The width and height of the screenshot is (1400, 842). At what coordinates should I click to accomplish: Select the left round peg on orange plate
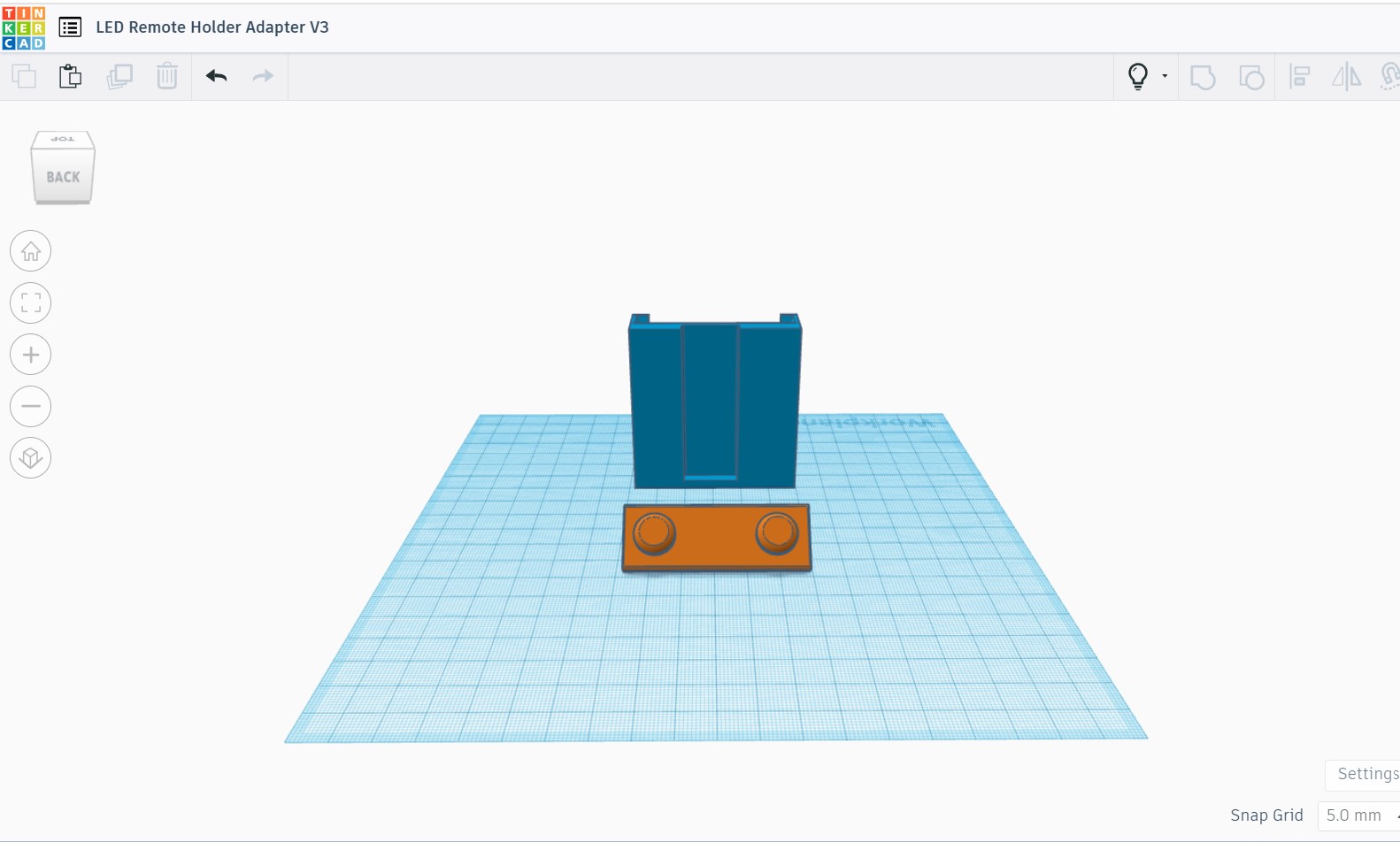tap(654, 533)
